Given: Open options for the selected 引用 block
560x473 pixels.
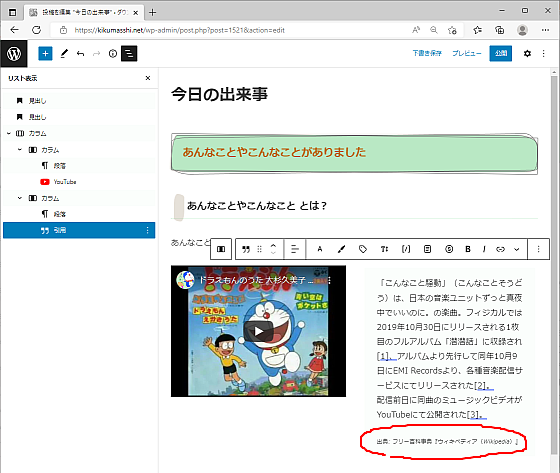Looking at the screenshot, I should pyautogui.click(x=148, y=230).
